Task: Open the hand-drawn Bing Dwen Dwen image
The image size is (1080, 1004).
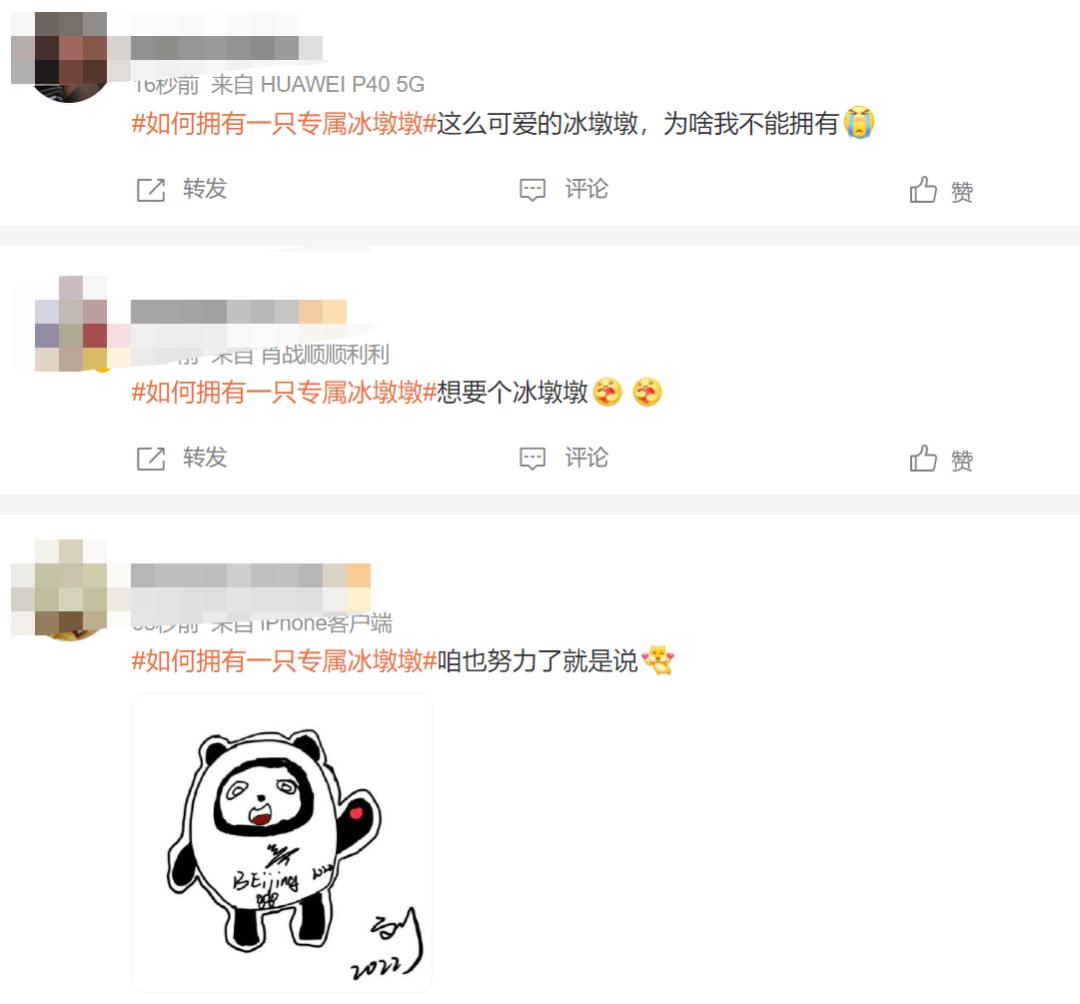Action: 282,842
